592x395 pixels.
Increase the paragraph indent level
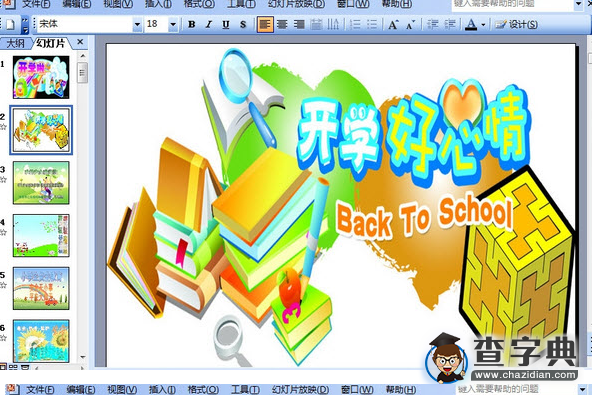[449, 25]
